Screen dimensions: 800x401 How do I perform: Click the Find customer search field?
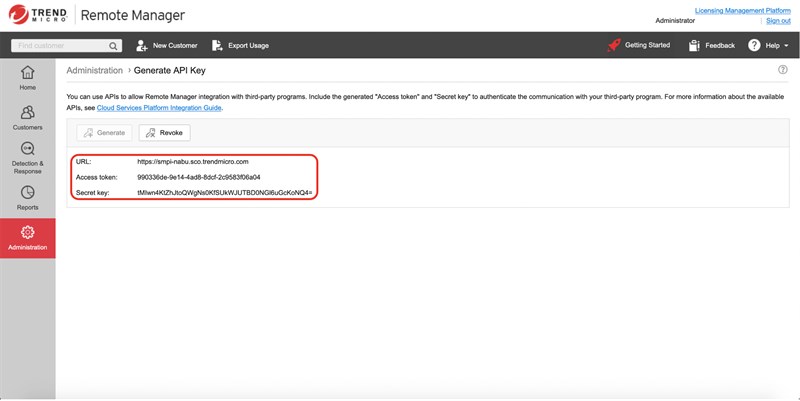(x=60, y=45)
